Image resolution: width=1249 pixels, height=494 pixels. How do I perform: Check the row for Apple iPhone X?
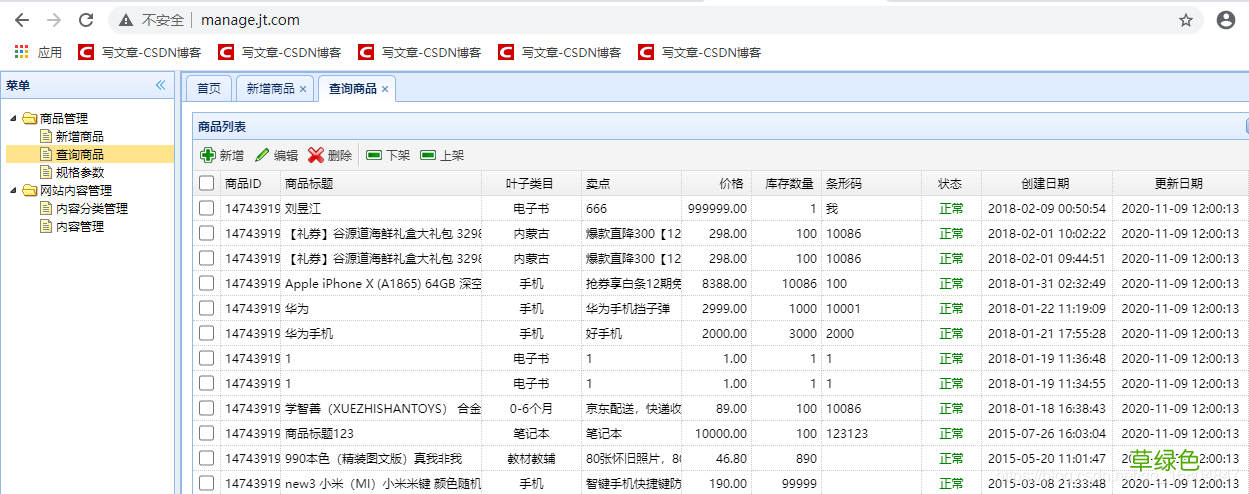206,283
